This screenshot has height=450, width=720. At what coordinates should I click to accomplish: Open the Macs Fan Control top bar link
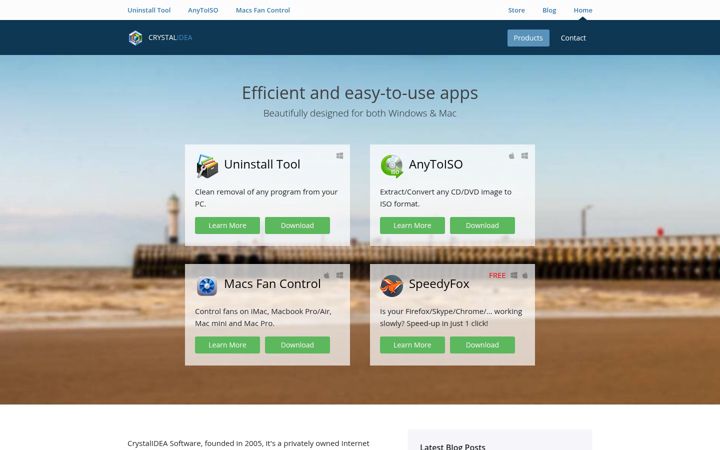[263, 10]
